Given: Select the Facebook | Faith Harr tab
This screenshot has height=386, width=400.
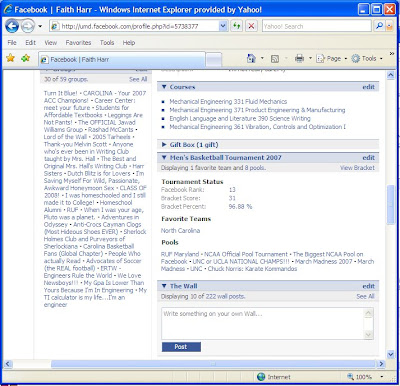Looking at the screenshot, I should point(122,60).
